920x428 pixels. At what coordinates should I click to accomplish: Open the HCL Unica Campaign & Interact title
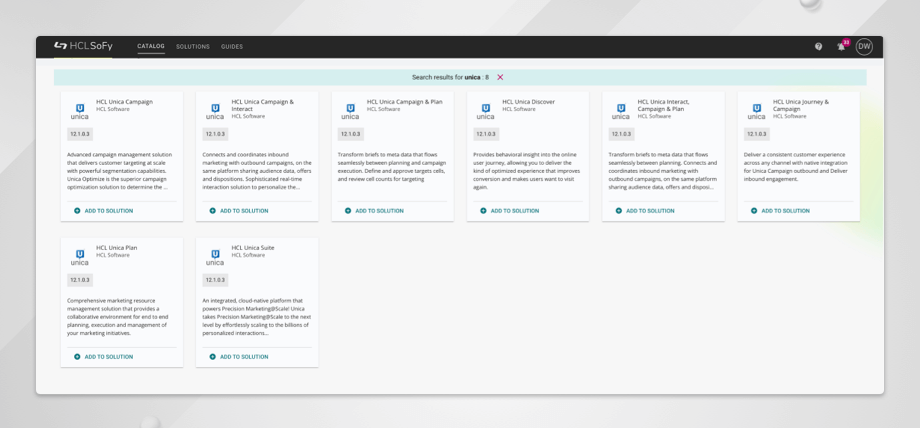pyautogui.click(x=263, y=105)
